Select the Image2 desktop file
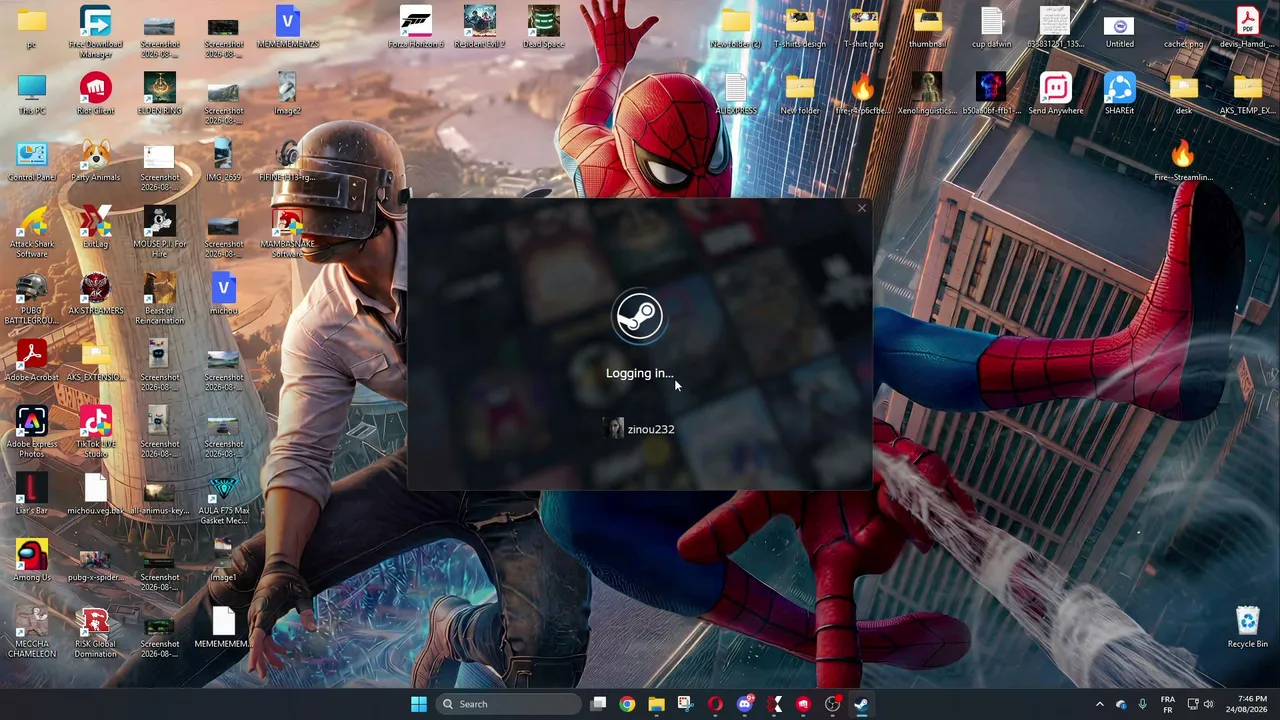Image resolution: width=1280 pixels, height=720 pixels. tap(287, 94)
